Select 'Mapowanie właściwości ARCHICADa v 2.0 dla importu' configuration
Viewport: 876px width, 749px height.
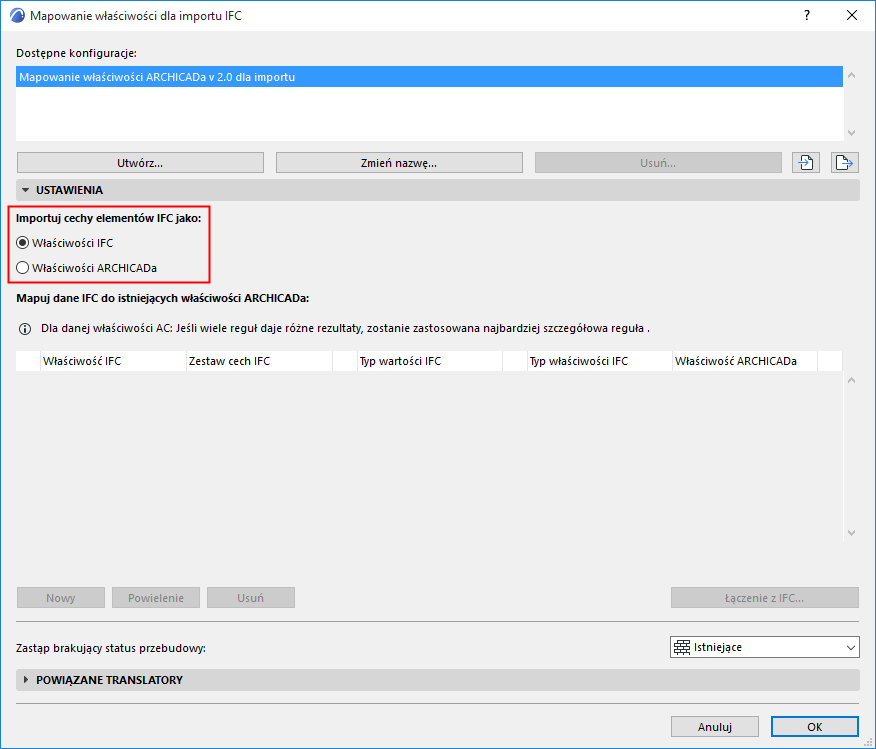click(429, 77)
